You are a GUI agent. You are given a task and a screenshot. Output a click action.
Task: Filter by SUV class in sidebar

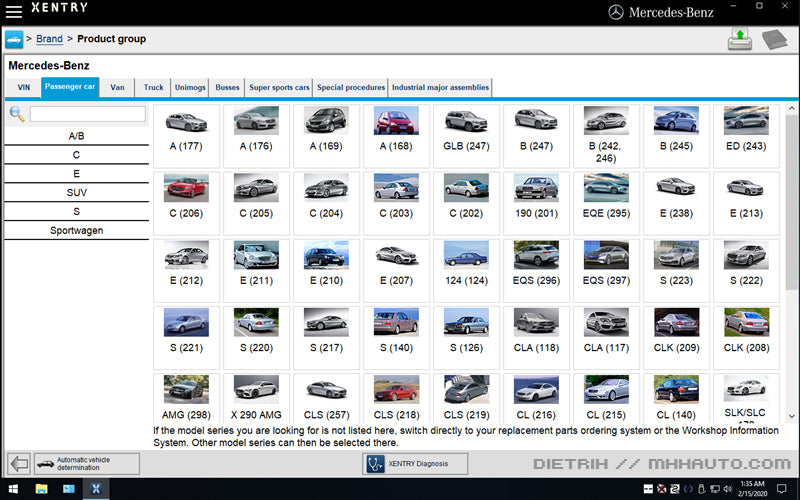(77, 192)
